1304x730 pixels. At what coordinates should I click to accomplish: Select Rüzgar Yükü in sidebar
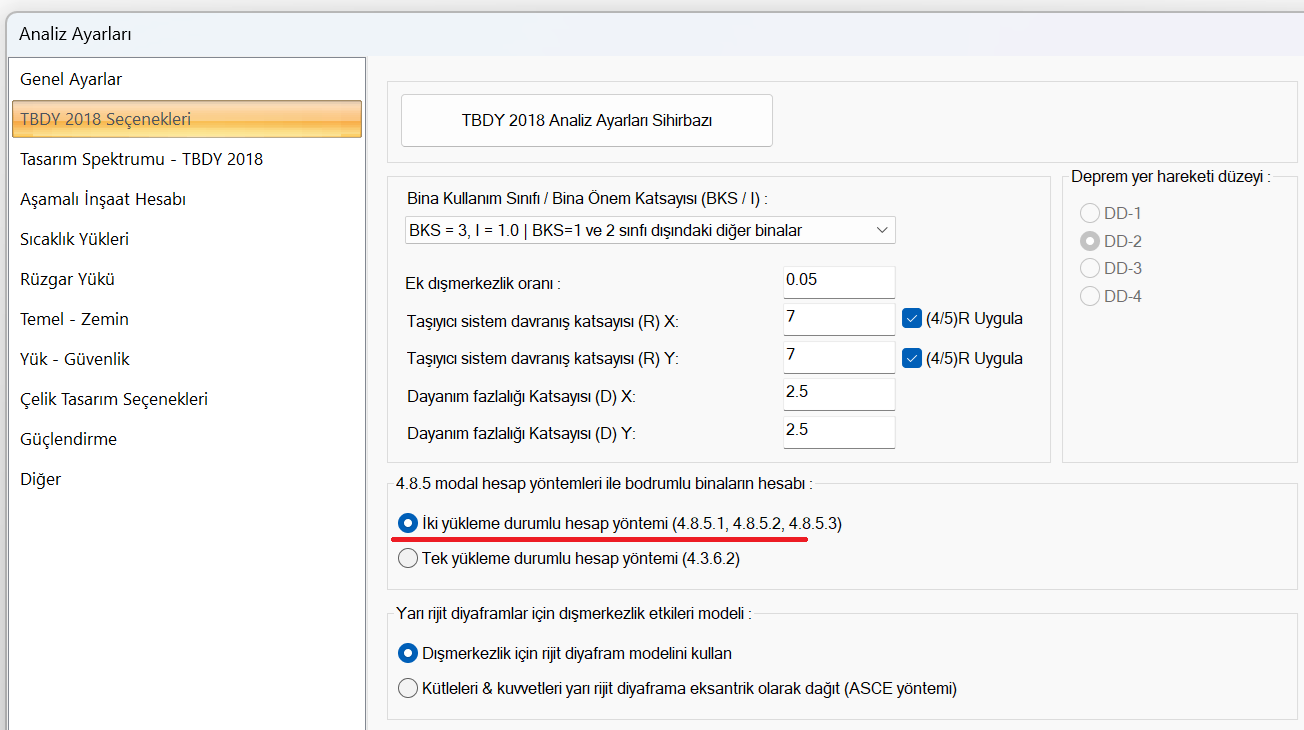point(67,279)
